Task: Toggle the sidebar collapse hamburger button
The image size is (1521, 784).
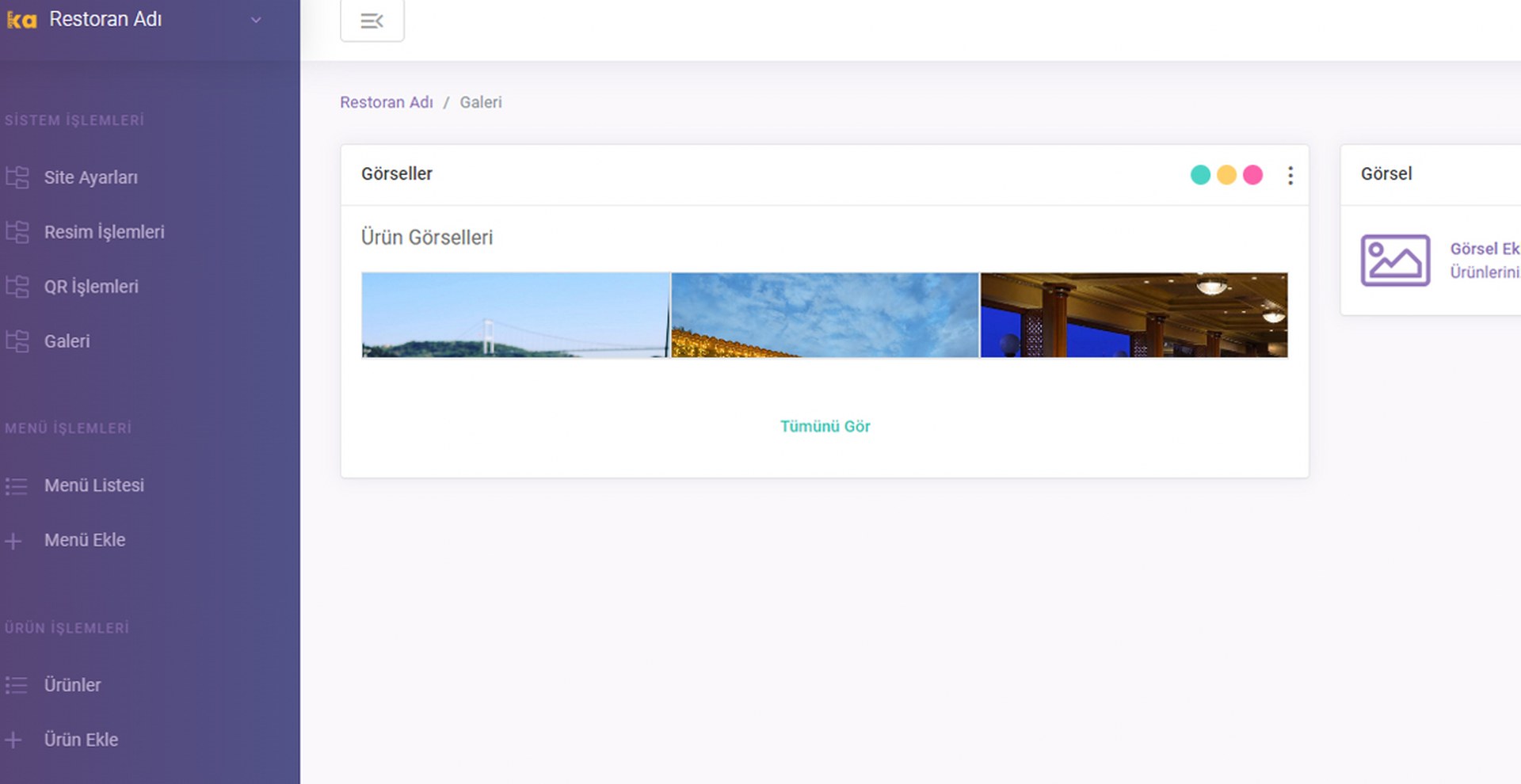Action: click(x=372, y=21)
